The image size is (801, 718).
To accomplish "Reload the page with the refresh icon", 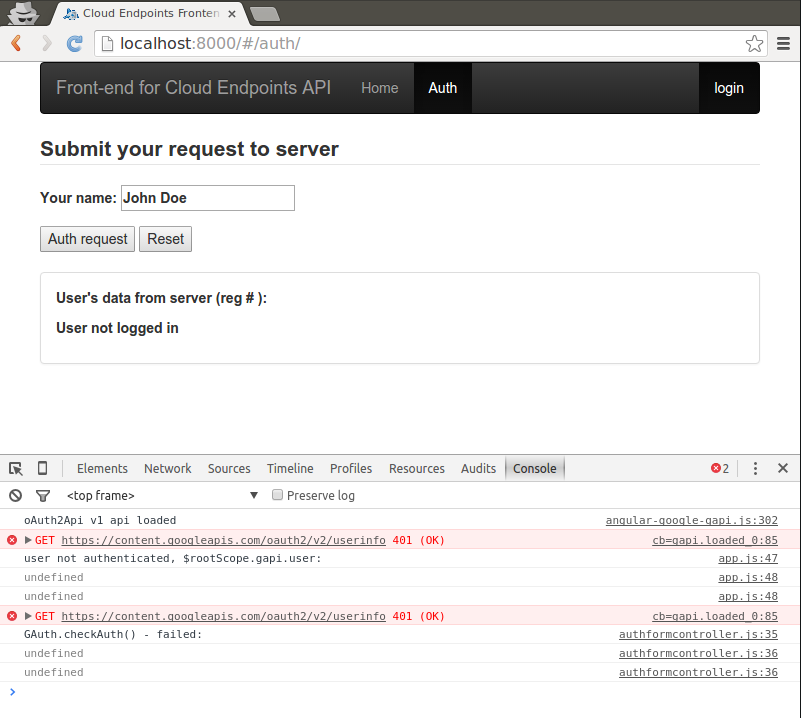I will tap(75, 43).
